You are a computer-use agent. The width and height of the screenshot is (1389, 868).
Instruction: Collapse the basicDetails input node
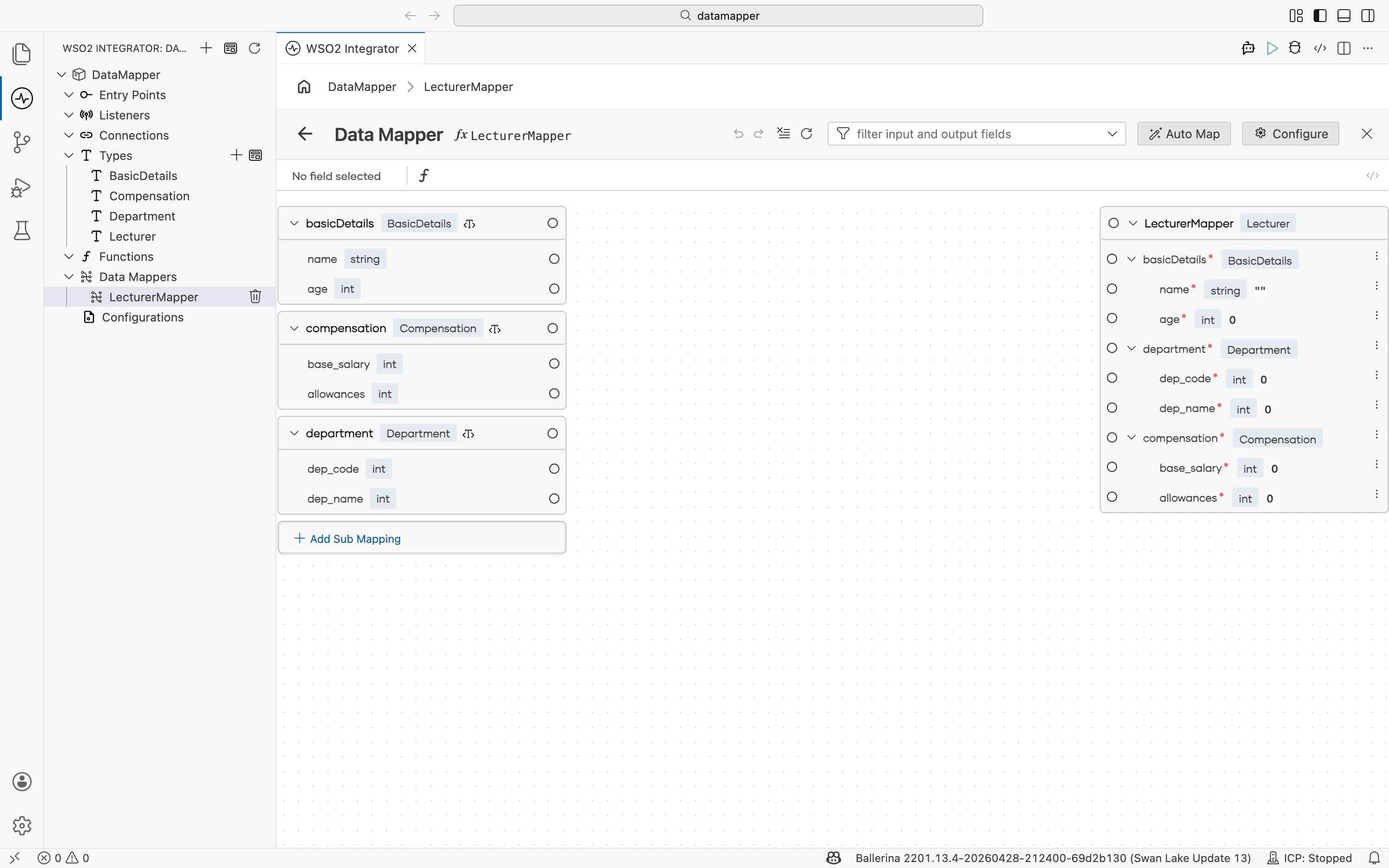pos(294,223)
